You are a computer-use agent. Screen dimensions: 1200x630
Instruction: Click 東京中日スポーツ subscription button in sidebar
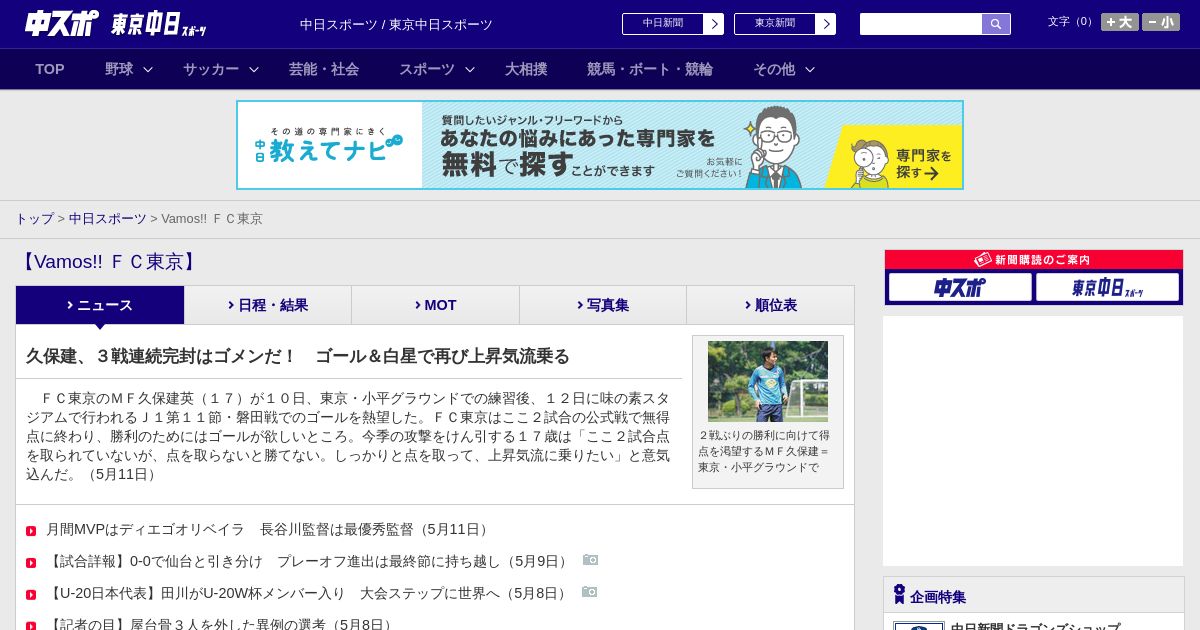(1107, 287)
